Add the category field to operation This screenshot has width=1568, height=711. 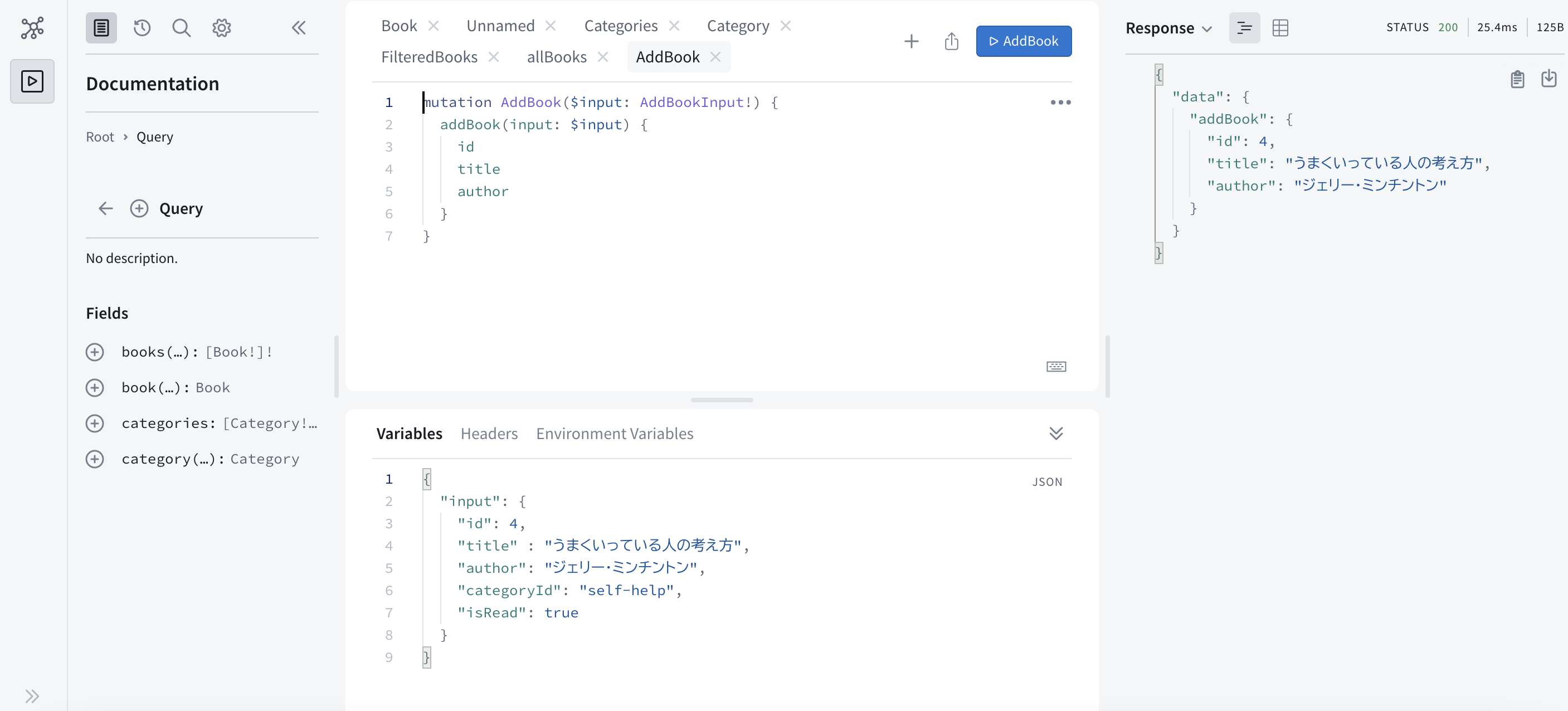click(95, 459)
